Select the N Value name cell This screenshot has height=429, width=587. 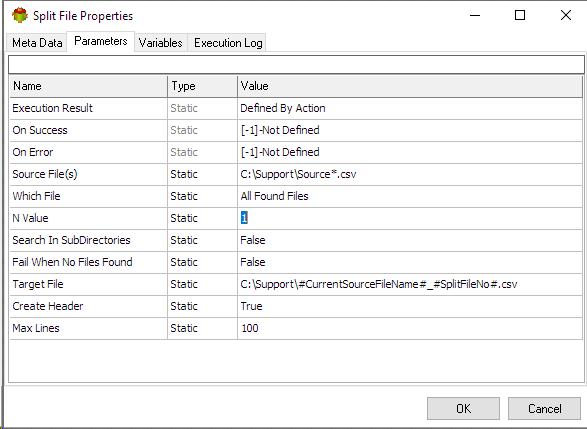[x=89, y=218]
